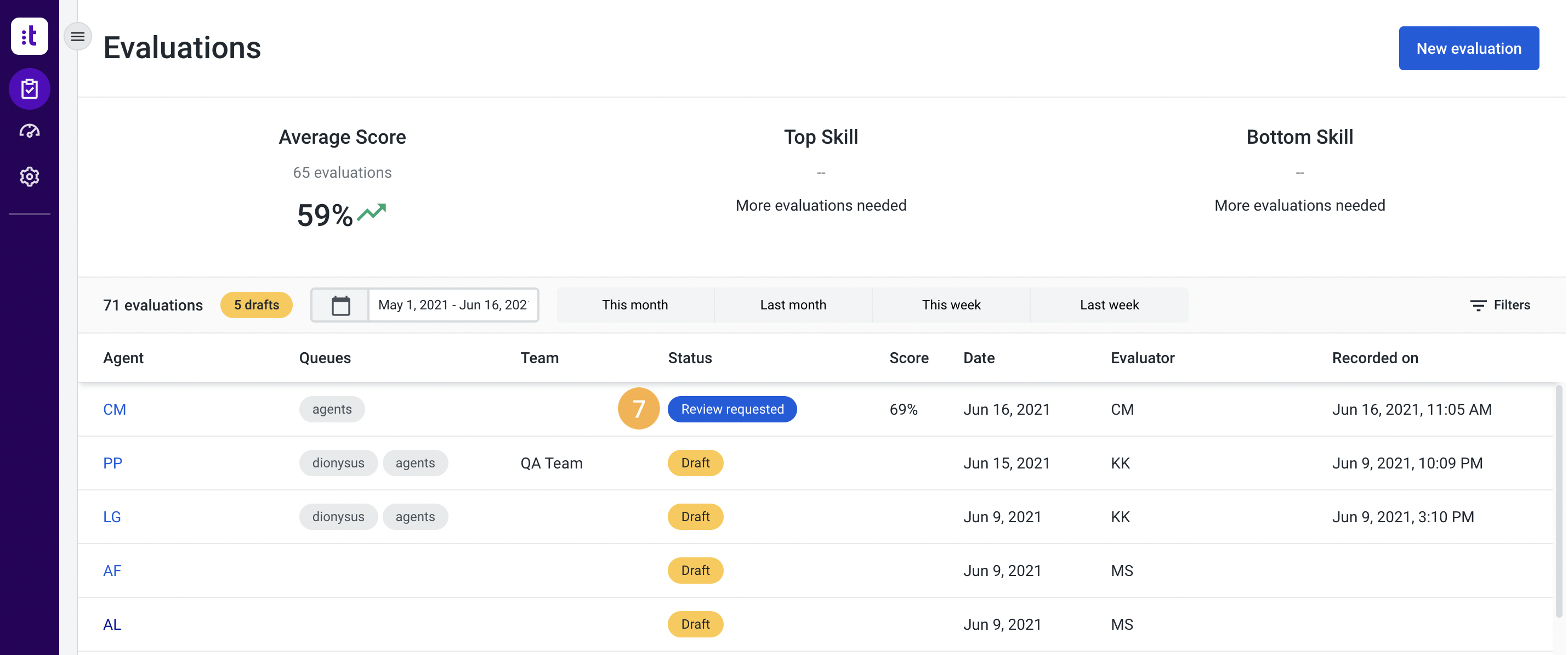Click evaluator KK in PP row
The height and width of the screenshot is (655, 1568).
1120,463
